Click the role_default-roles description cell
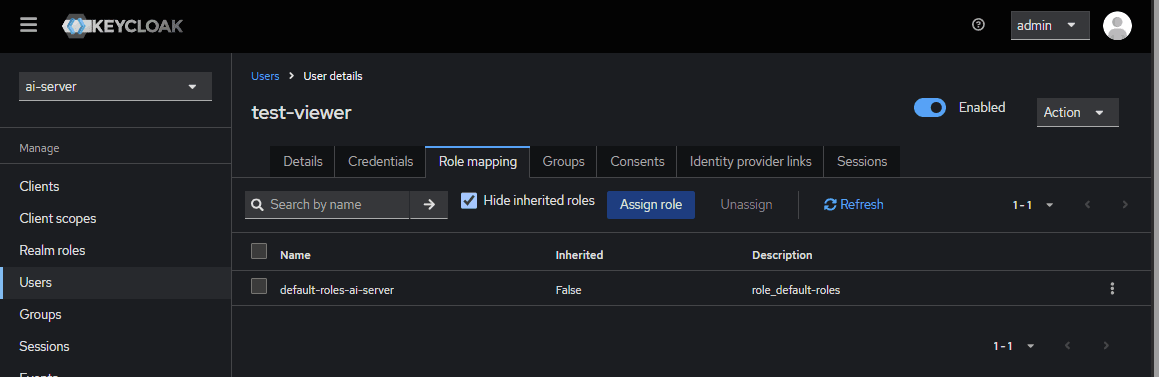The width and height of the screenshot is (1159, 377). click(x=796, y=290)
